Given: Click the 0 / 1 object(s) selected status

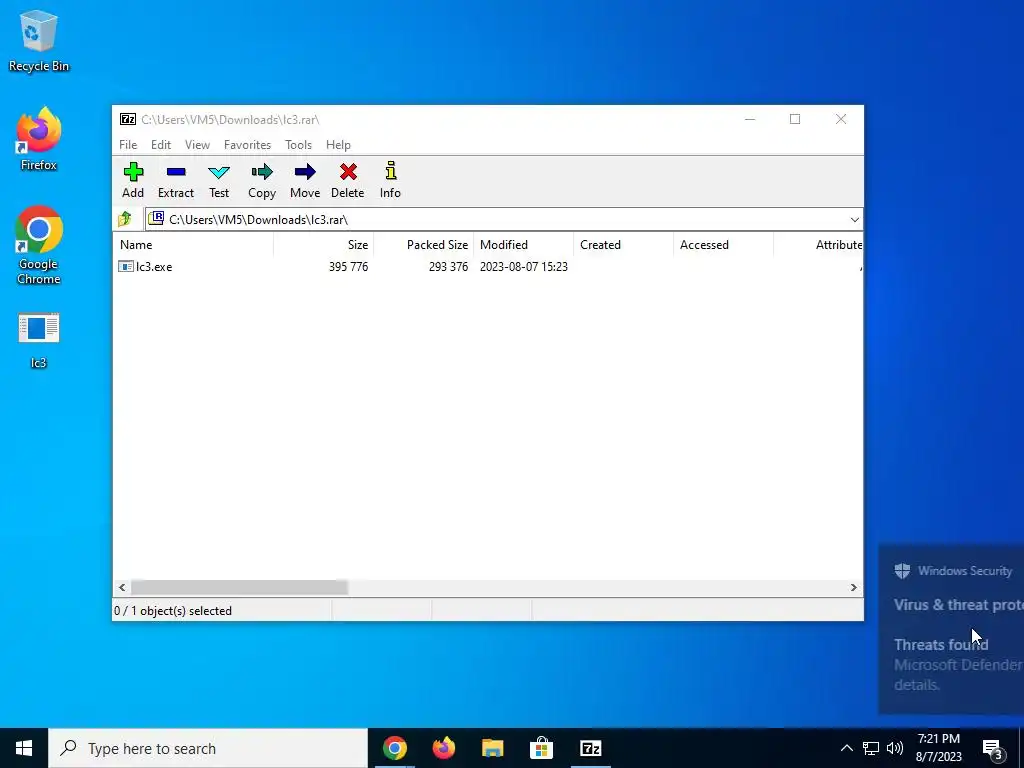Looking at the screenshot, I should (173, 611).
